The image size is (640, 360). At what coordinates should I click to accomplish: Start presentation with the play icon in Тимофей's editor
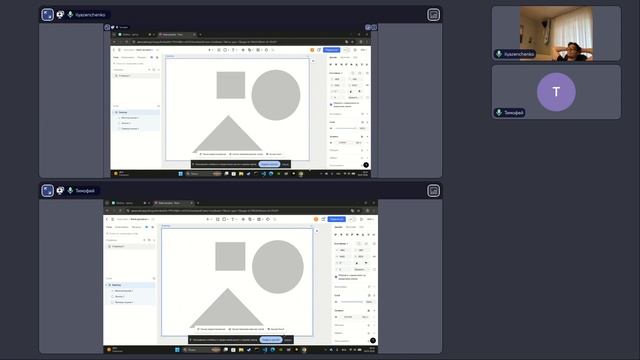[x=361, y=219]
